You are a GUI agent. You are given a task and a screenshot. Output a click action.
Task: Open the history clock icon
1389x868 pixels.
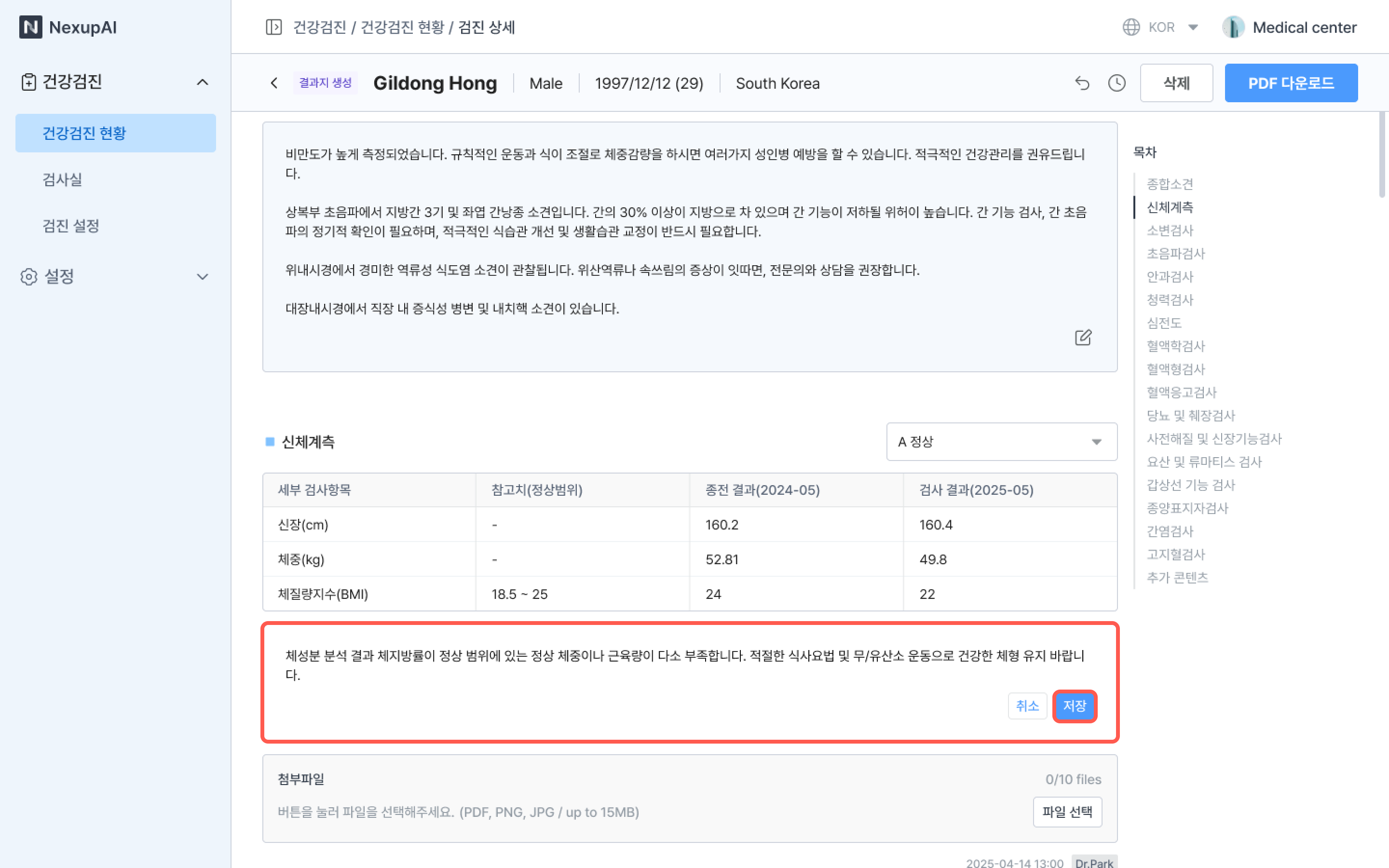1117,83
